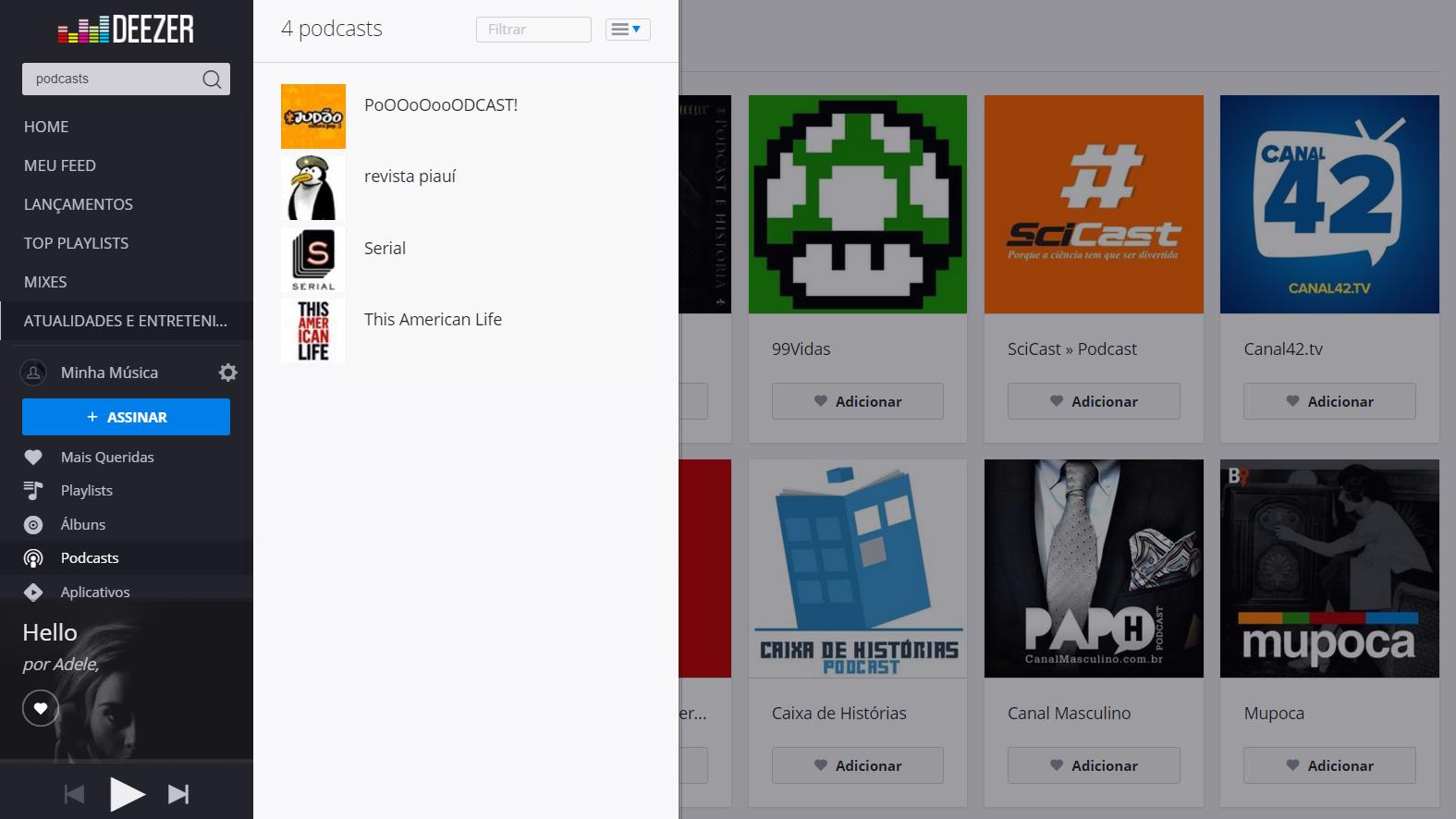Click the user avatar icon
The image size is (1456, 819).
click(33, 373)
